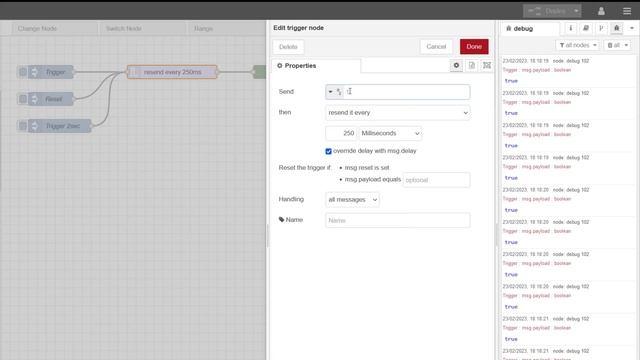Screen dimensions: 640x360
Task: Open the help book sidebar icon
Action: (x=586, y=28)
